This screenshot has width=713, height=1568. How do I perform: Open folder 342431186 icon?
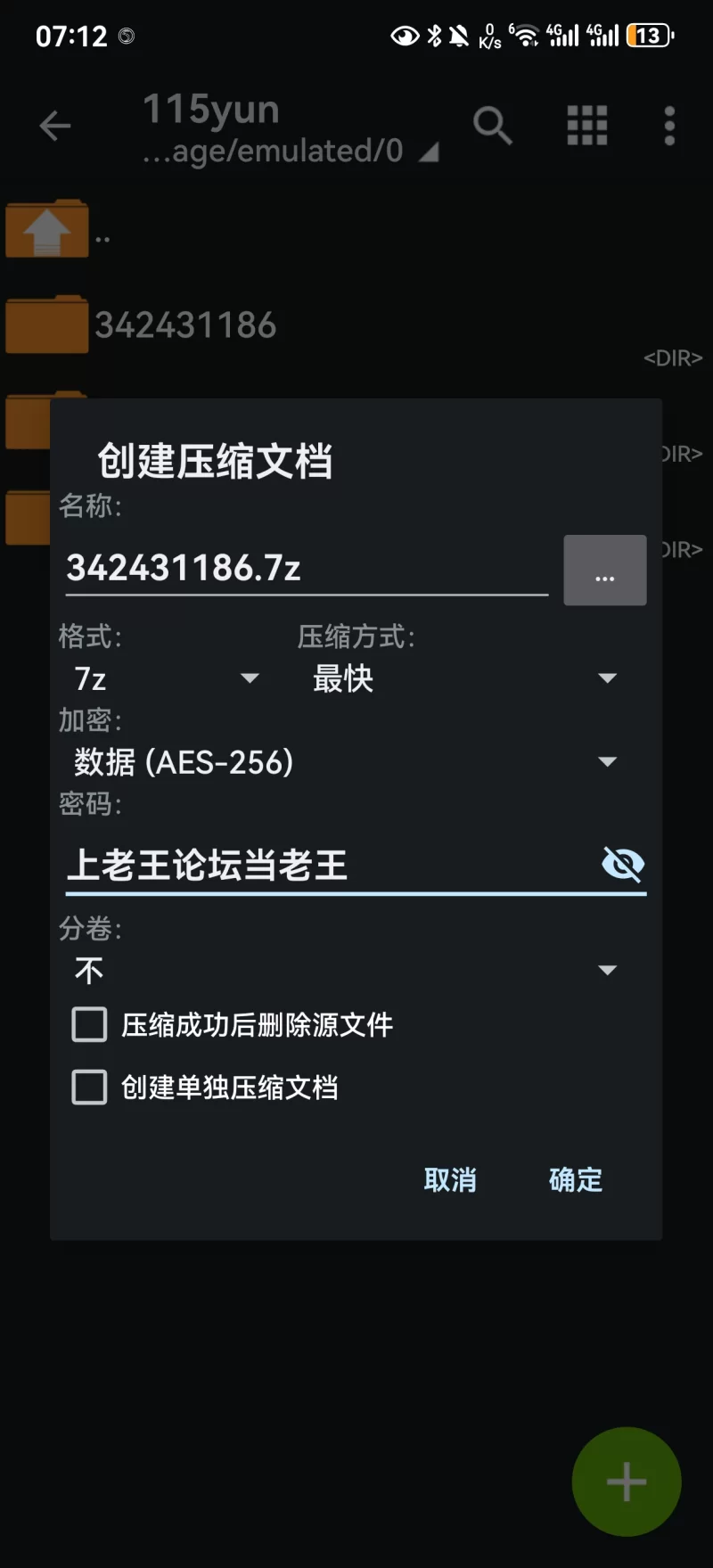[x=47, y=324]
